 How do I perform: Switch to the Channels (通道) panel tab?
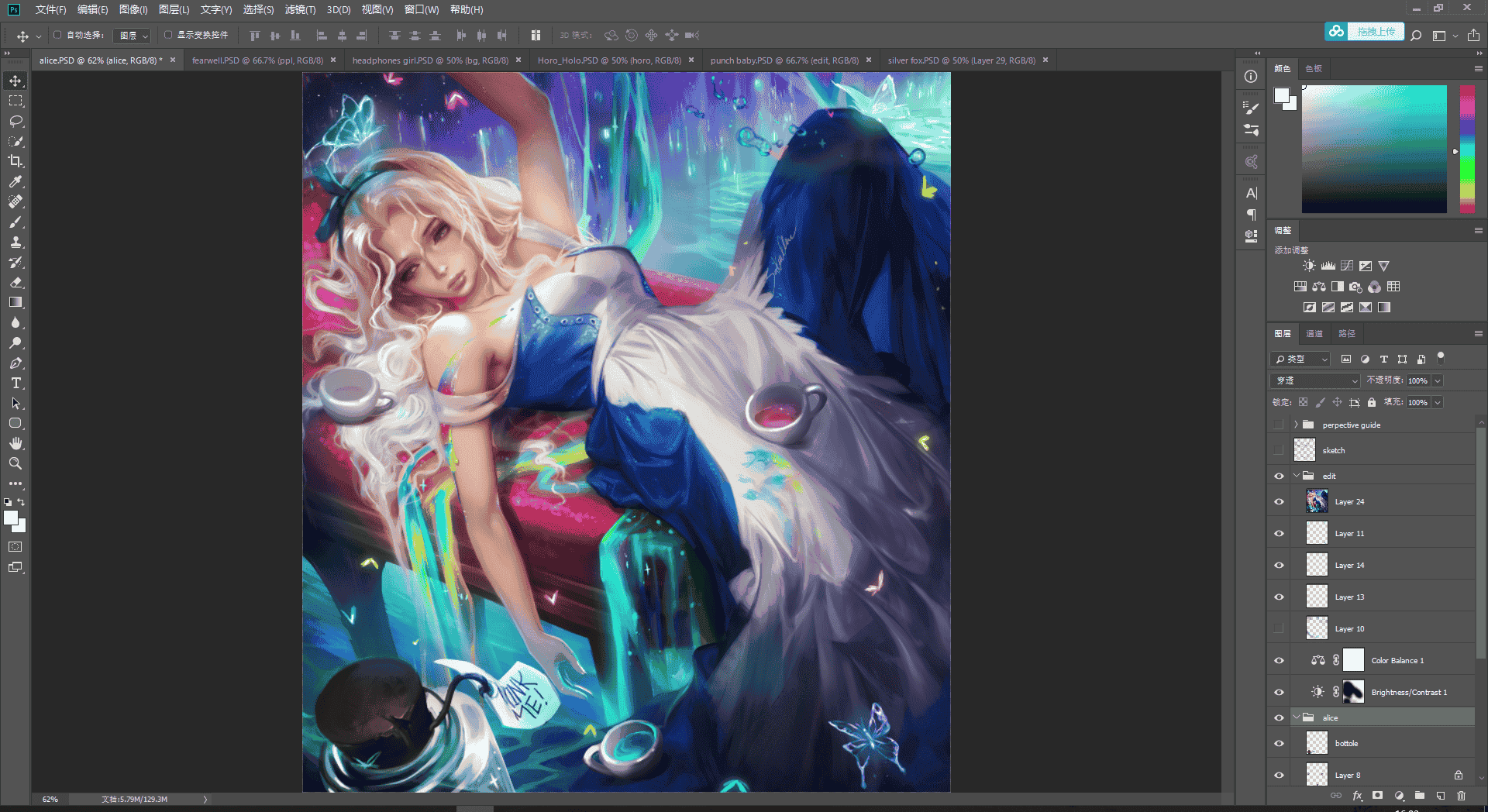[x=1314, y=333]
